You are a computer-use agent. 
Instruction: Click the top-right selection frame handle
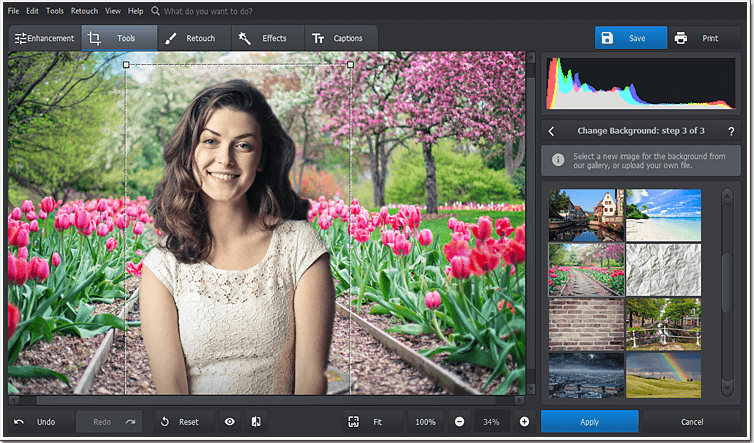click(x=351, y=64)
